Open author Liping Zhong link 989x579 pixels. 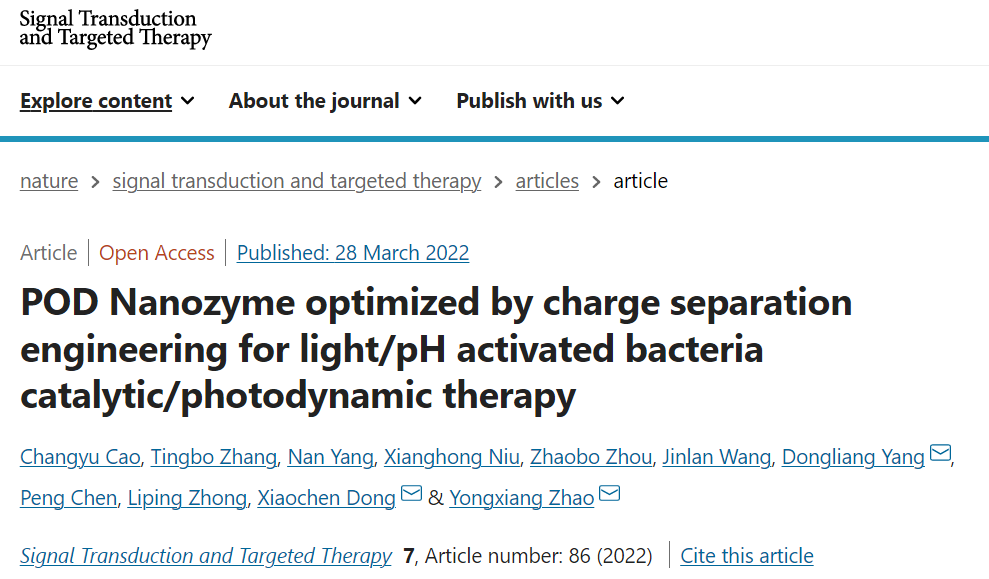point(187,498)
